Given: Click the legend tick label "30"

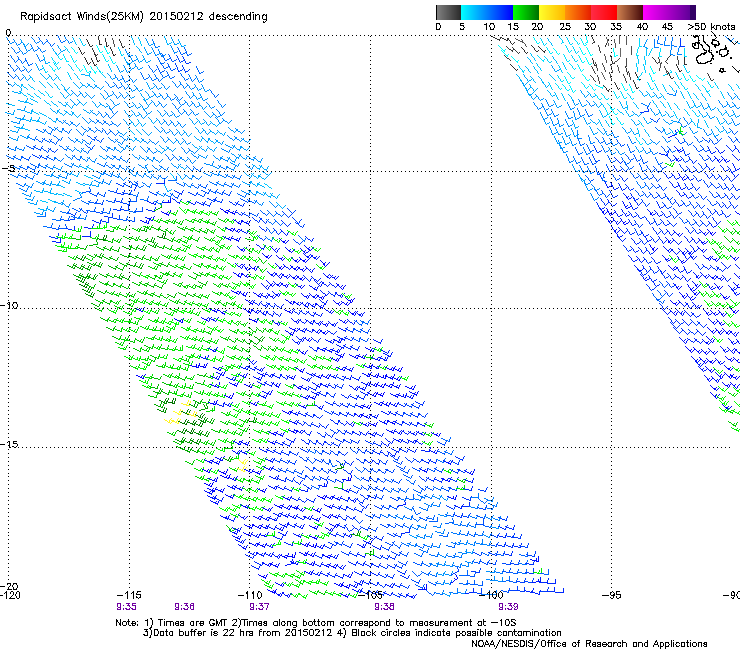Looking at the screenshot, I should (590, 27).
